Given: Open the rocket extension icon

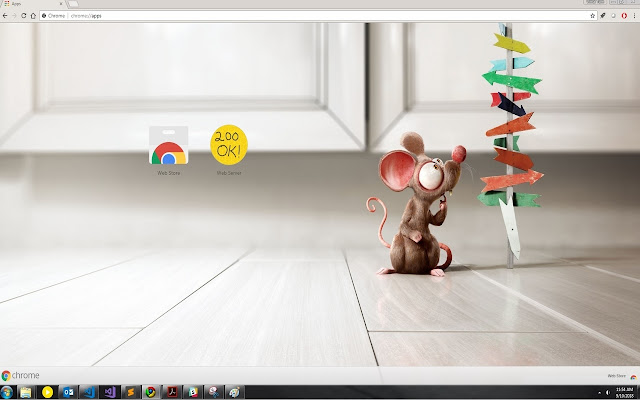Looking at the screenshot, I should [602, 16].
